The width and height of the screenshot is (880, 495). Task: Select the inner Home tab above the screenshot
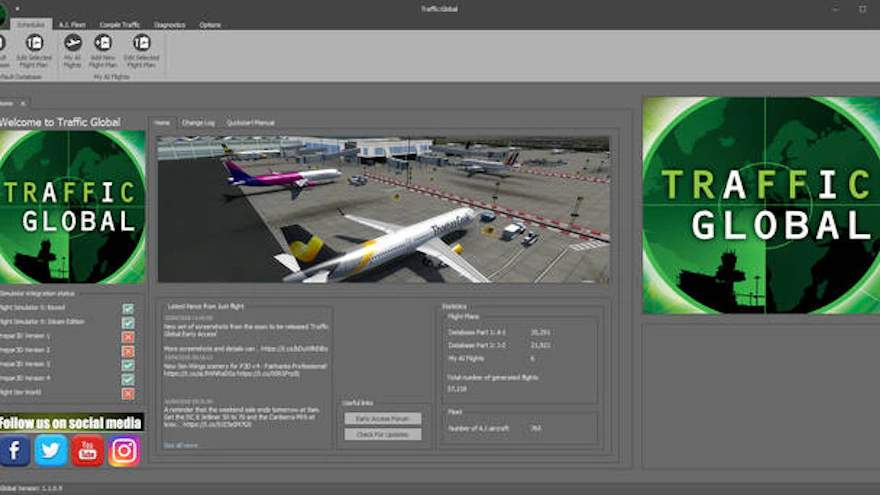pyautogui.click(x=162, y=122)
